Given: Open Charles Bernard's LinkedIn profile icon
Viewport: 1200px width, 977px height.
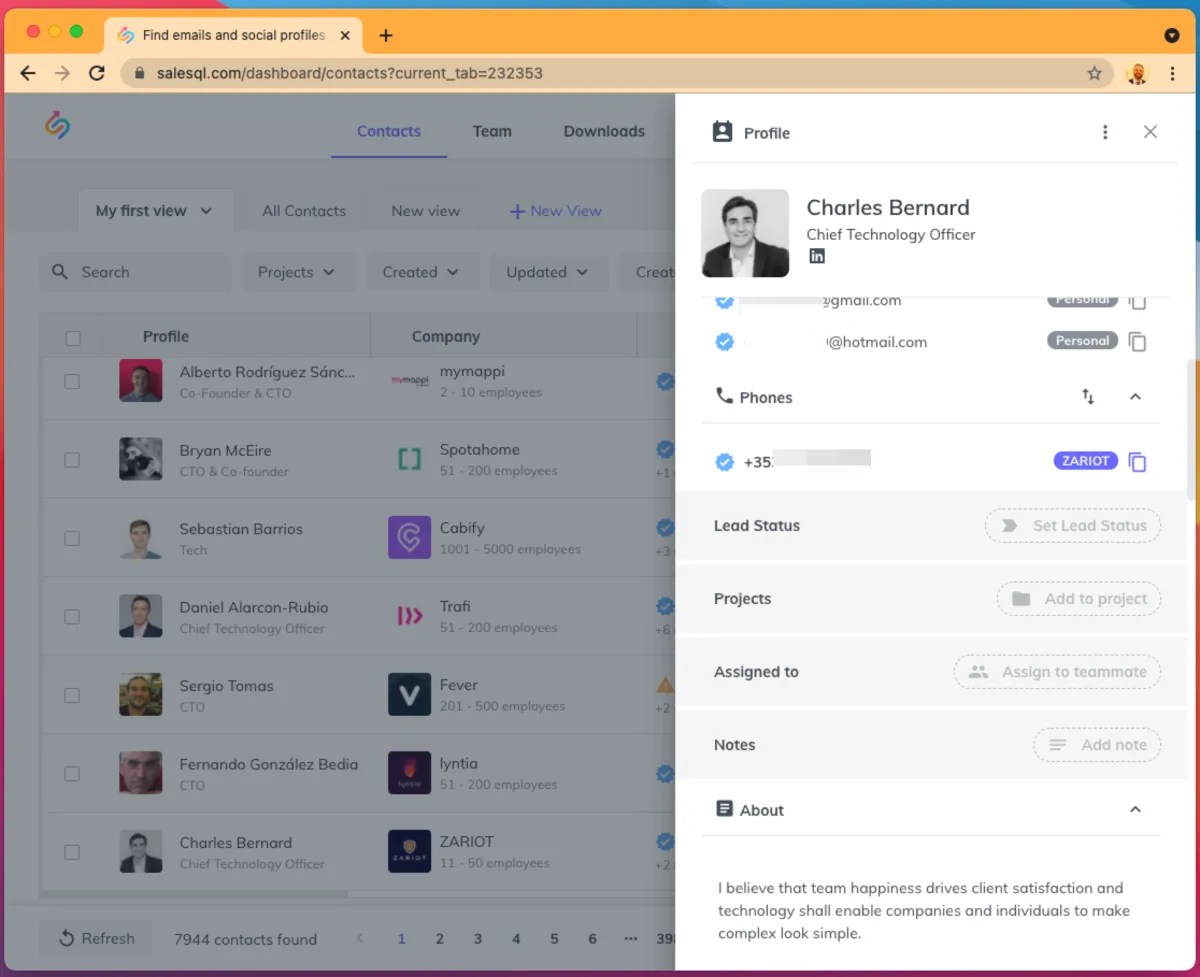Looking at the screenshot, I should 817,256.
